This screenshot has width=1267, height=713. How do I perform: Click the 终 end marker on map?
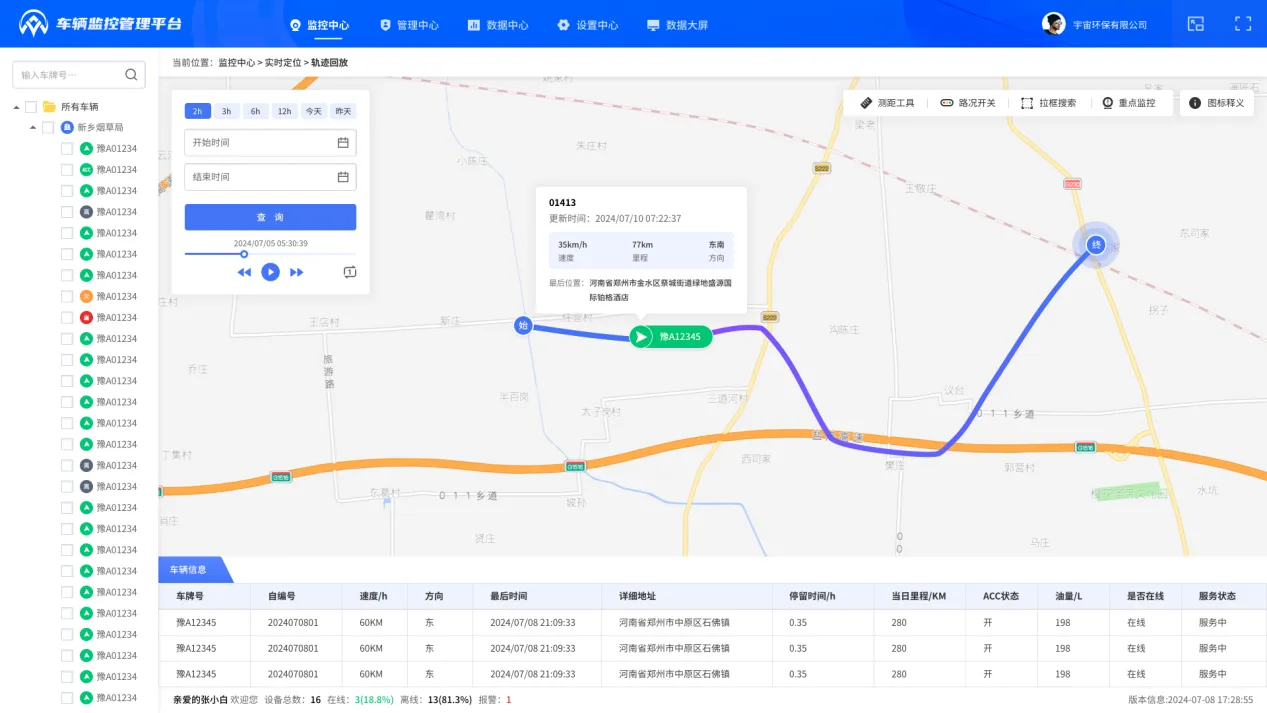(1096, 244)
